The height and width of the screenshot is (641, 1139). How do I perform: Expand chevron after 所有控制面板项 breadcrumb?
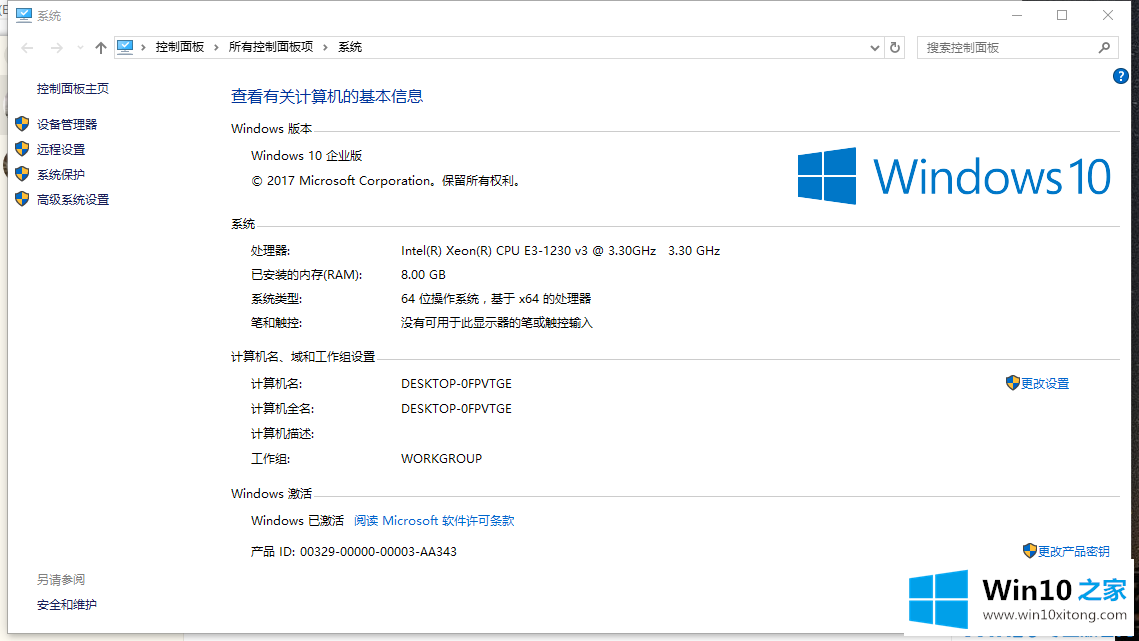(x=325, y=47)
